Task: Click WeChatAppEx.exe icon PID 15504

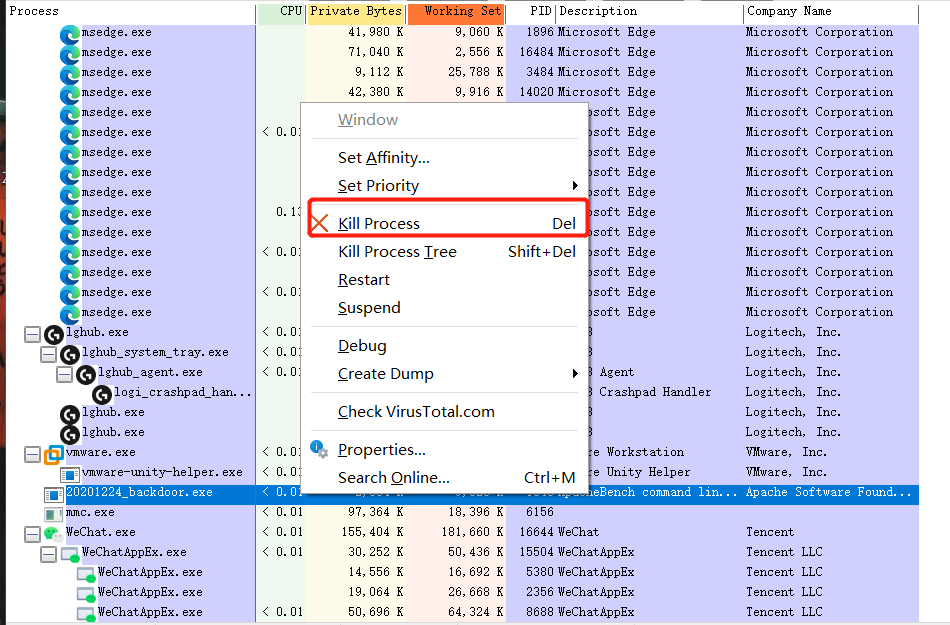Action: click(70, 554)
